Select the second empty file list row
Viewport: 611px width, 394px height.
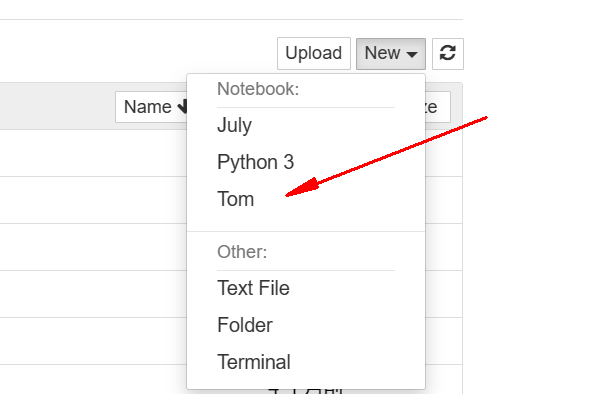tap(94, 200)
